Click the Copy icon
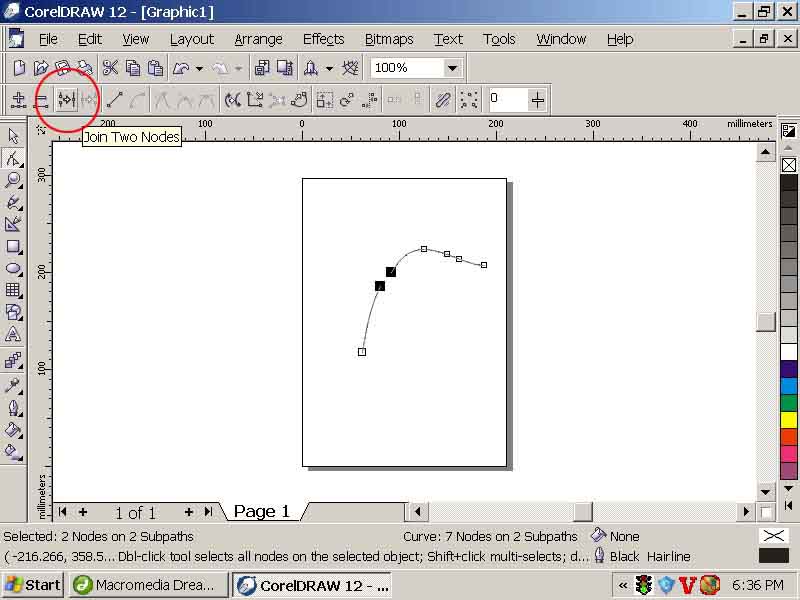 [x=133, y=68]
